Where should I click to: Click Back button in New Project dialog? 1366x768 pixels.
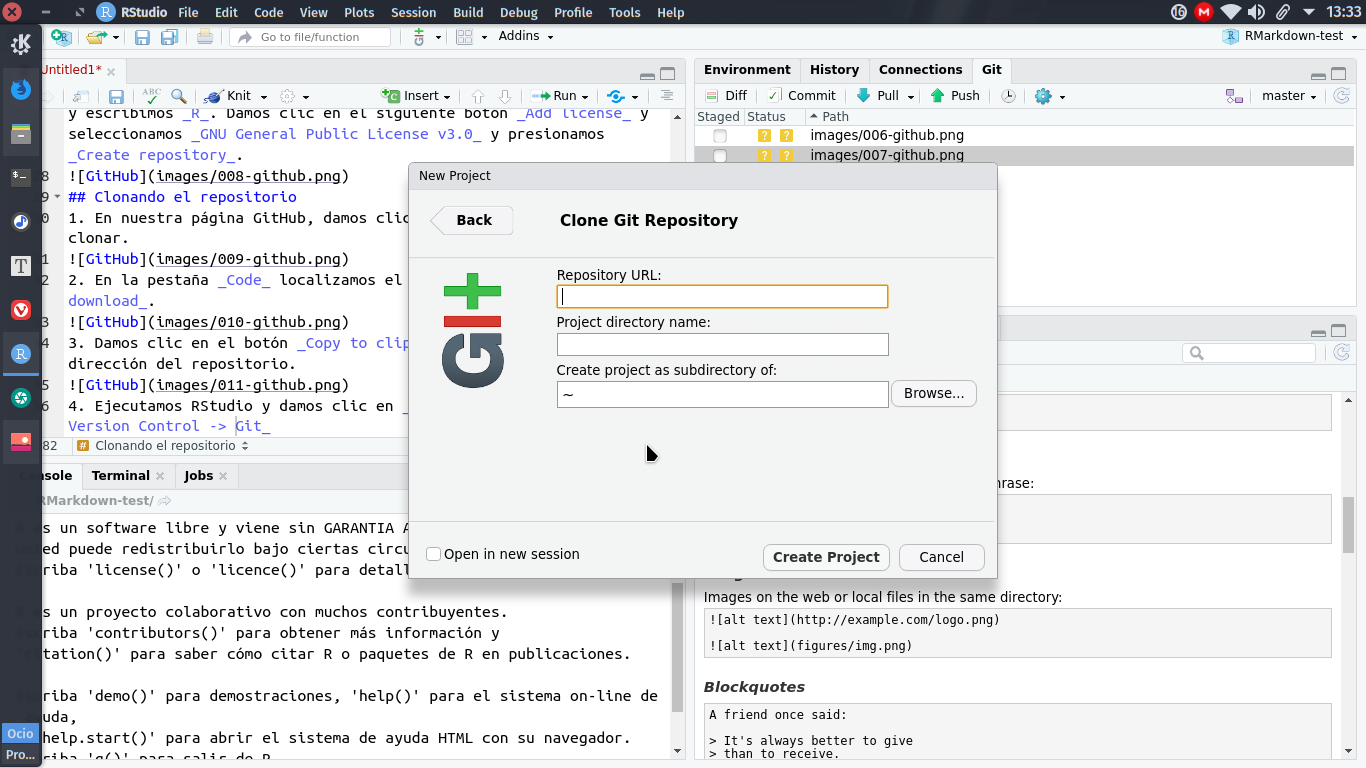(x=472, y=220)
